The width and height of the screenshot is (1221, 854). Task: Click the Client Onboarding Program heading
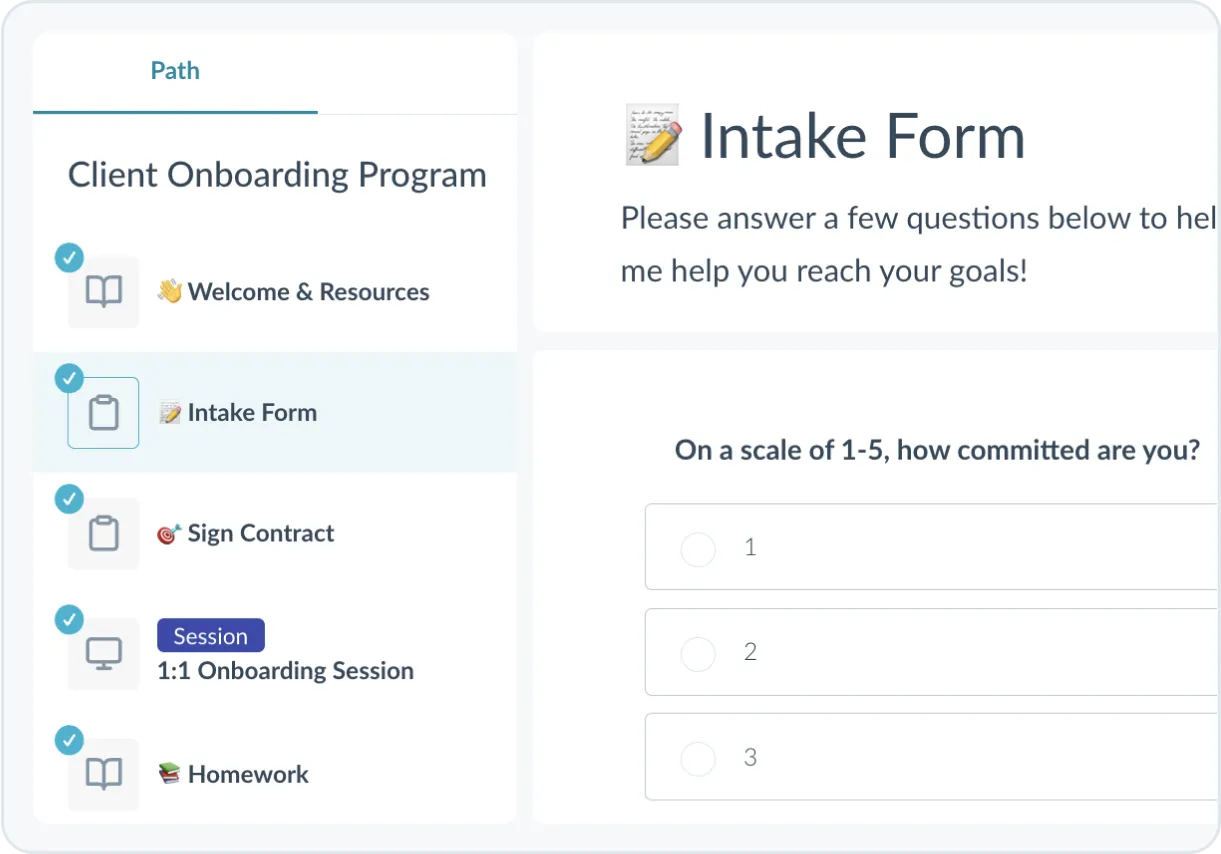277,174
